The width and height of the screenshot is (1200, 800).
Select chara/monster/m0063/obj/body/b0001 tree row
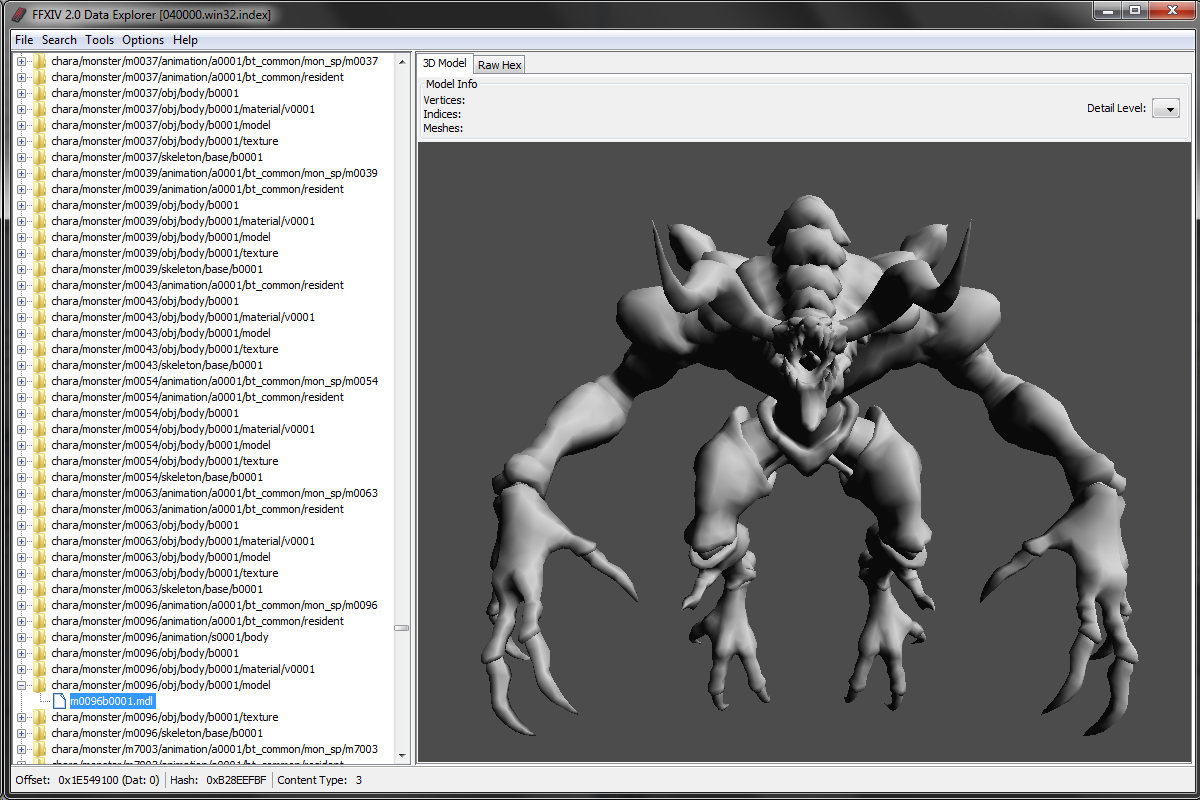[x=145, y=525]
